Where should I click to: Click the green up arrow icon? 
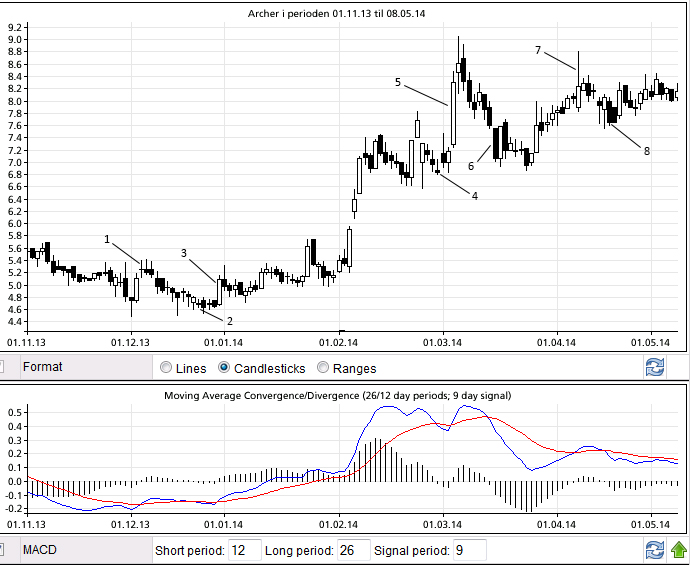[x=679, y=550]
